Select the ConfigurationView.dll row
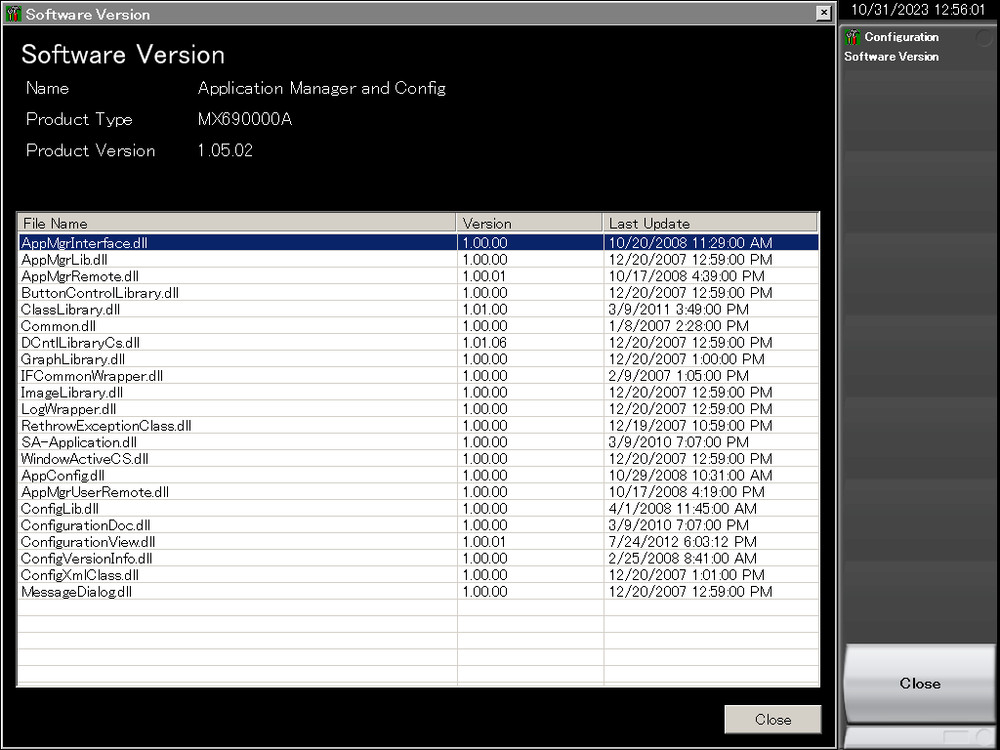1000x750 pixels. (418, 541)
